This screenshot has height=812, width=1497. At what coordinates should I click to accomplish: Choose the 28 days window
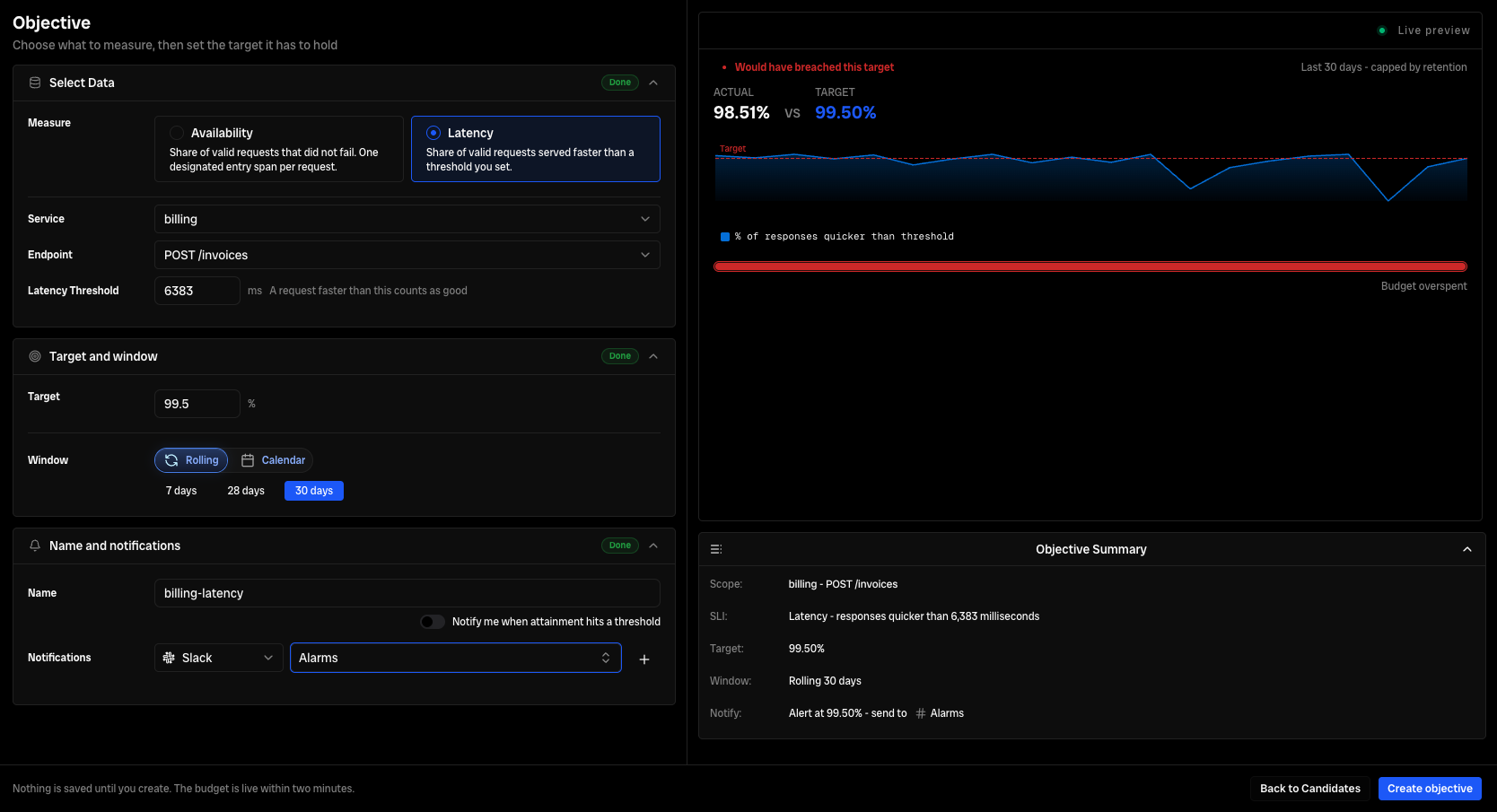(x=246, y=491)
